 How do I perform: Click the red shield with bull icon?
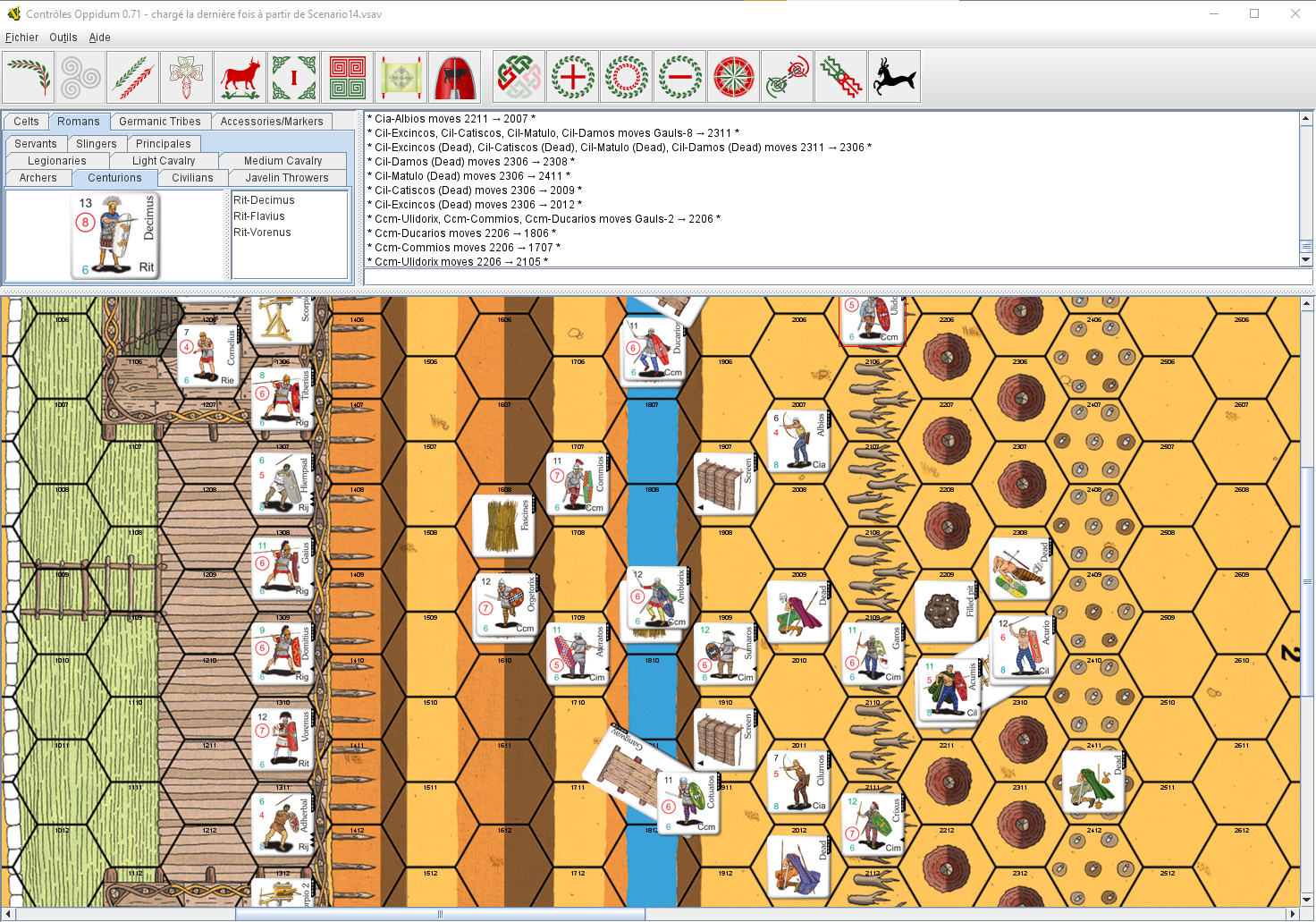455,77
